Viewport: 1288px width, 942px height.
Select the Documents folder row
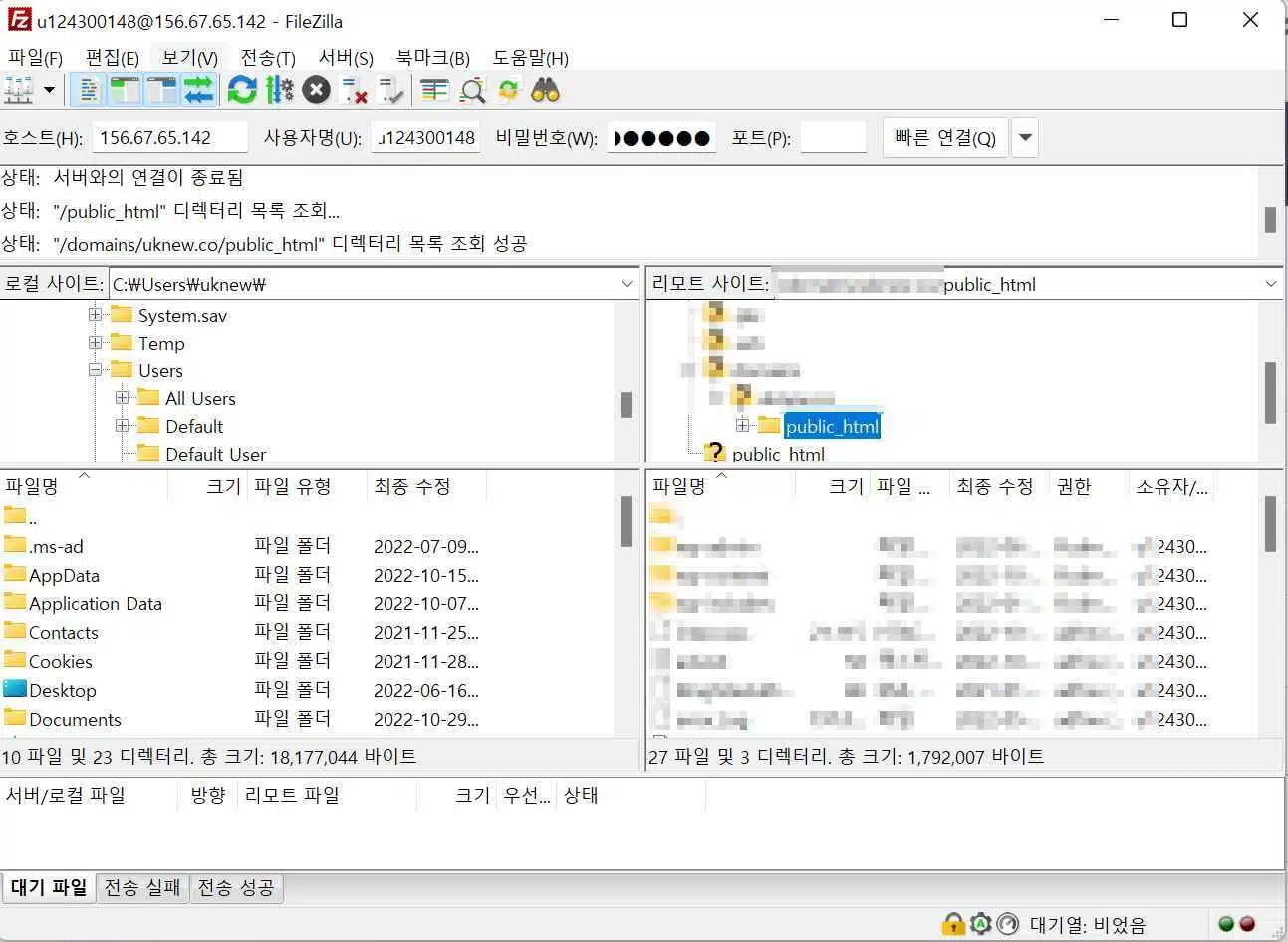(309, 719)
